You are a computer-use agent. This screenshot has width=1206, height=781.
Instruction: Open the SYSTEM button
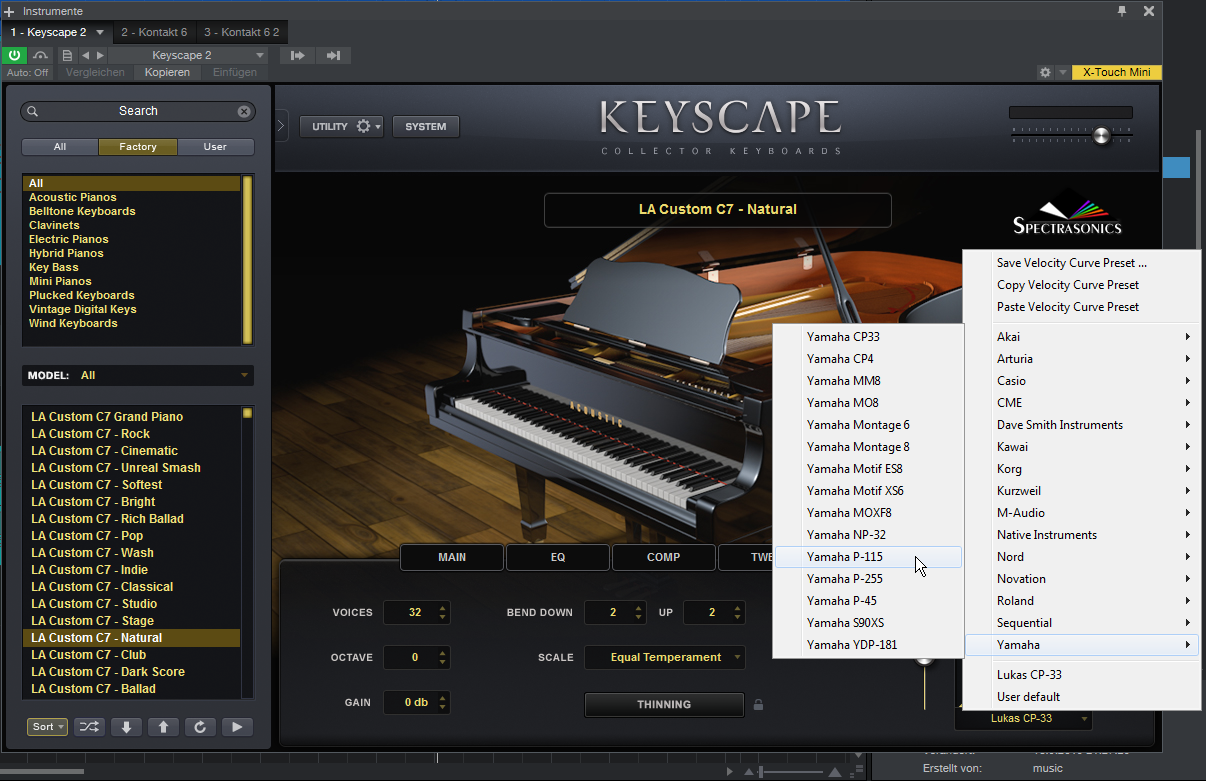coord(426,127)
